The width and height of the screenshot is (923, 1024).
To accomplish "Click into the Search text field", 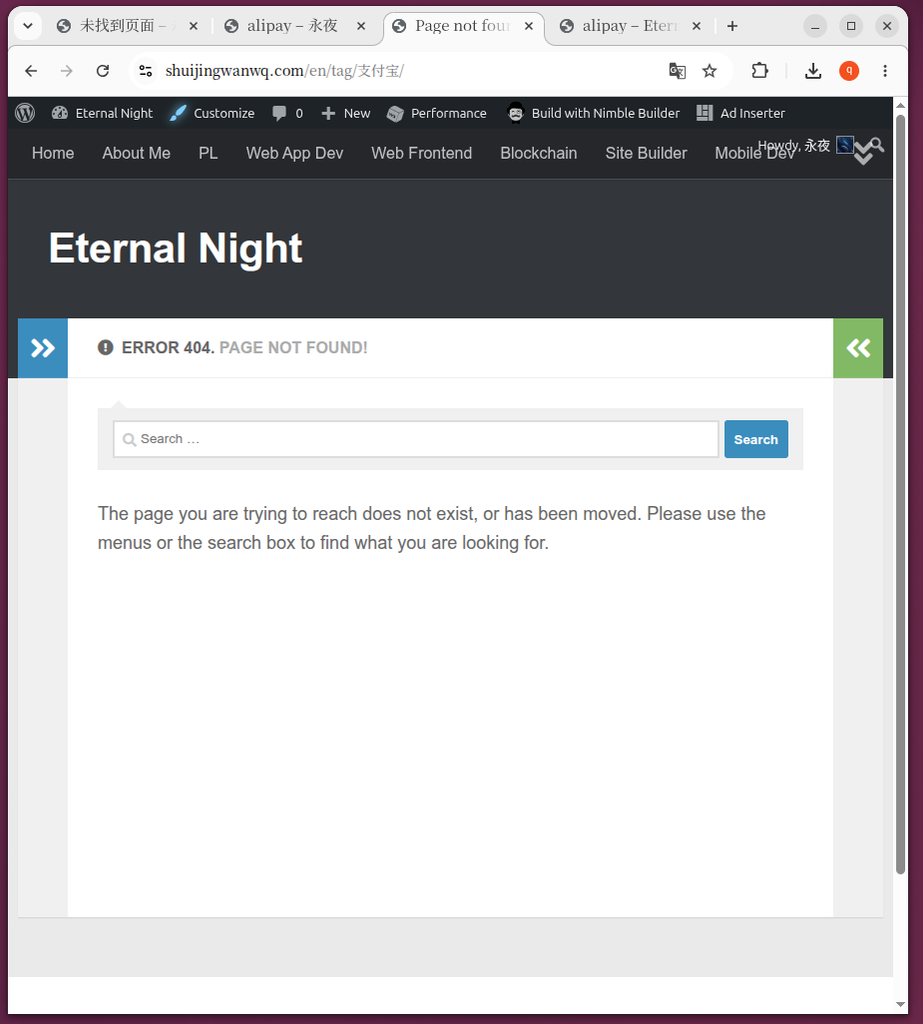I will point(416,439).
